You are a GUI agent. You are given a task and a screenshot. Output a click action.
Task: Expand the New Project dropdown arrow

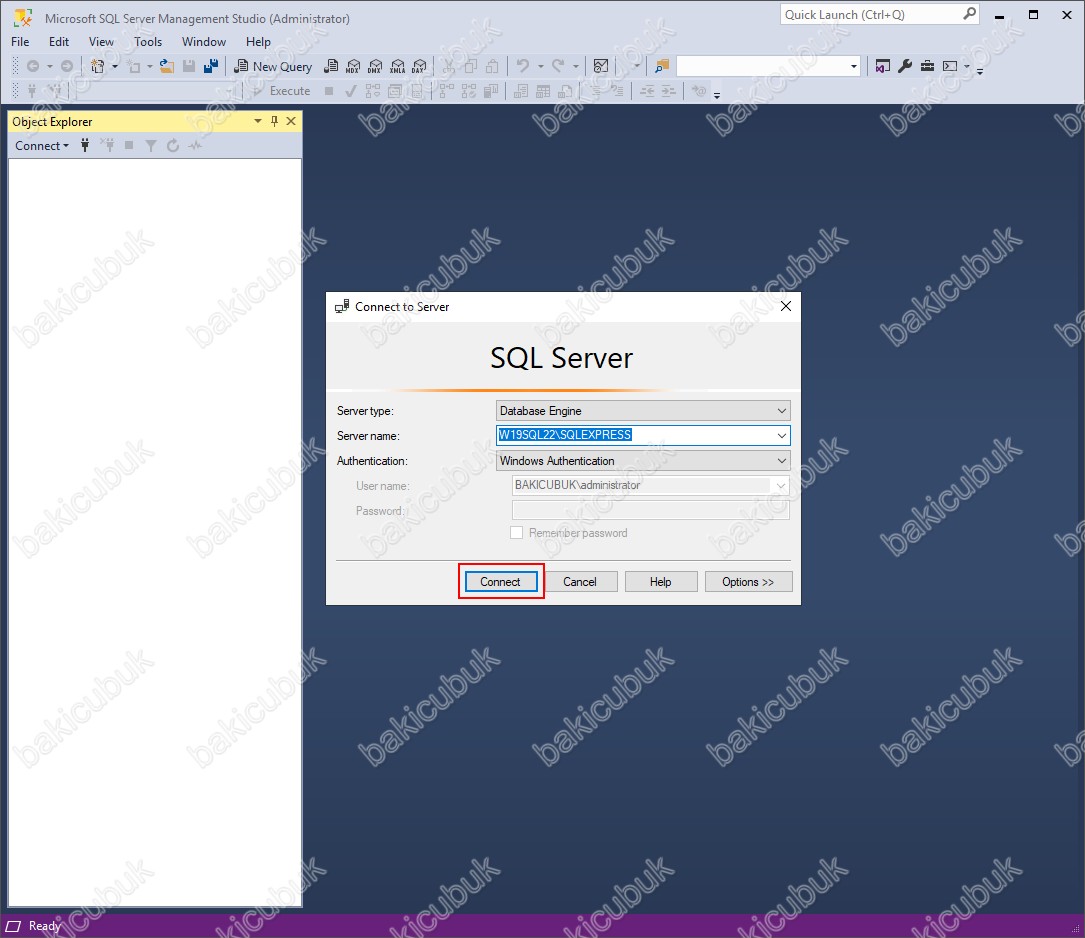click(115, 66)
